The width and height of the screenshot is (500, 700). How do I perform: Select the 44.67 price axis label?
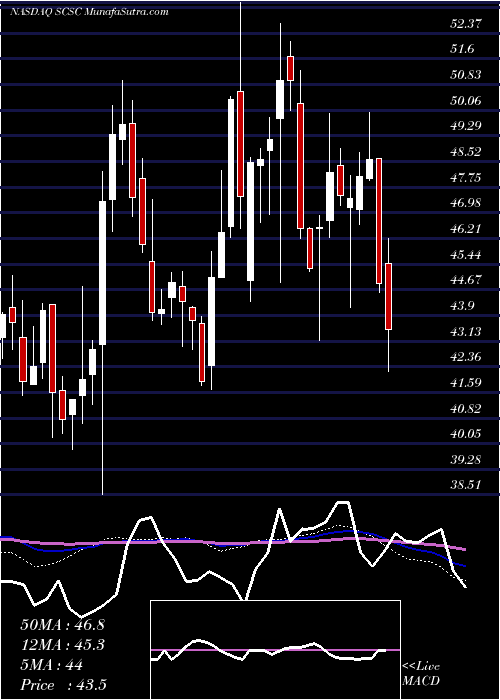click(x=466, y=281)
